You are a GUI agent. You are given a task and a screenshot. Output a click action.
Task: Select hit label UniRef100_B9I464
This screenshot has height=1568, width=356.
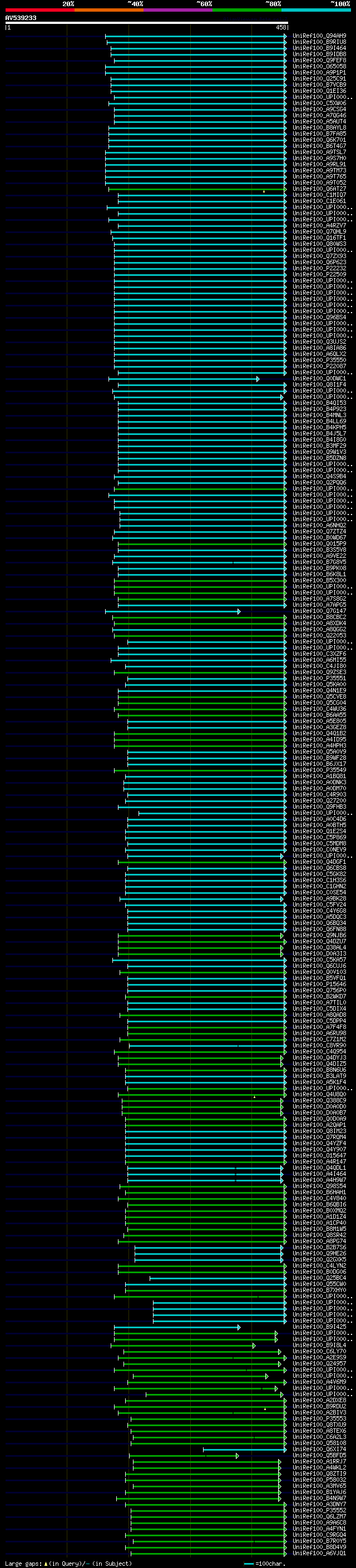click(x=319, y=48)
